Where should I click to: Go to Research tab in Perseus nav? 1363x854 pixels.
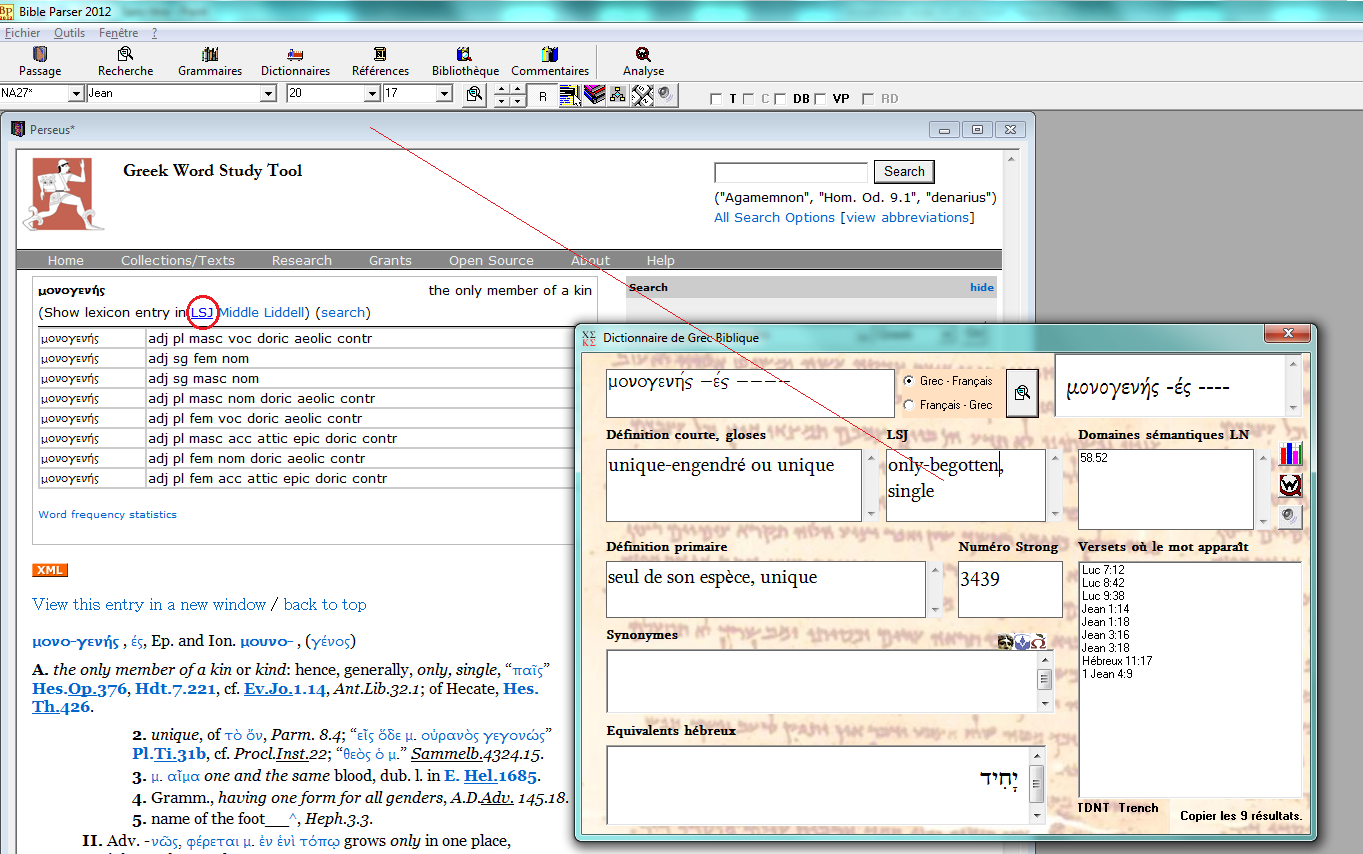click(x=302, y=260)
